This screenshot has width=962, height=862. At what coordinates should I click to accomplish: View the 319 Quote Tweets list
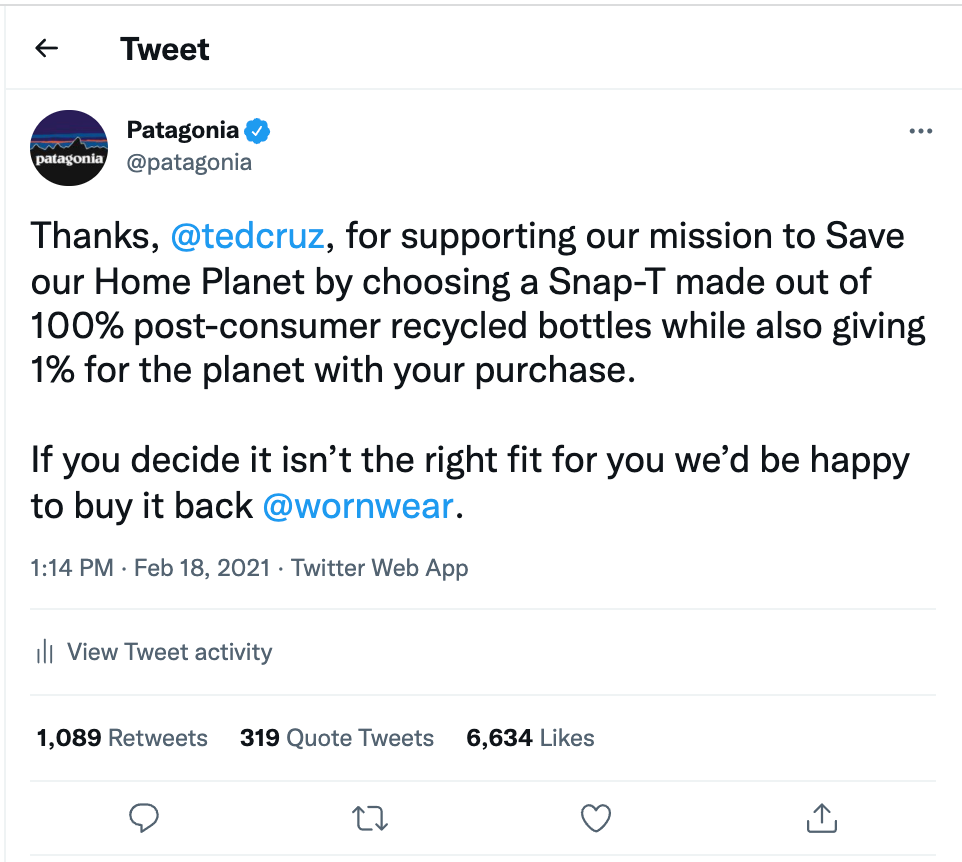[337, 738]
